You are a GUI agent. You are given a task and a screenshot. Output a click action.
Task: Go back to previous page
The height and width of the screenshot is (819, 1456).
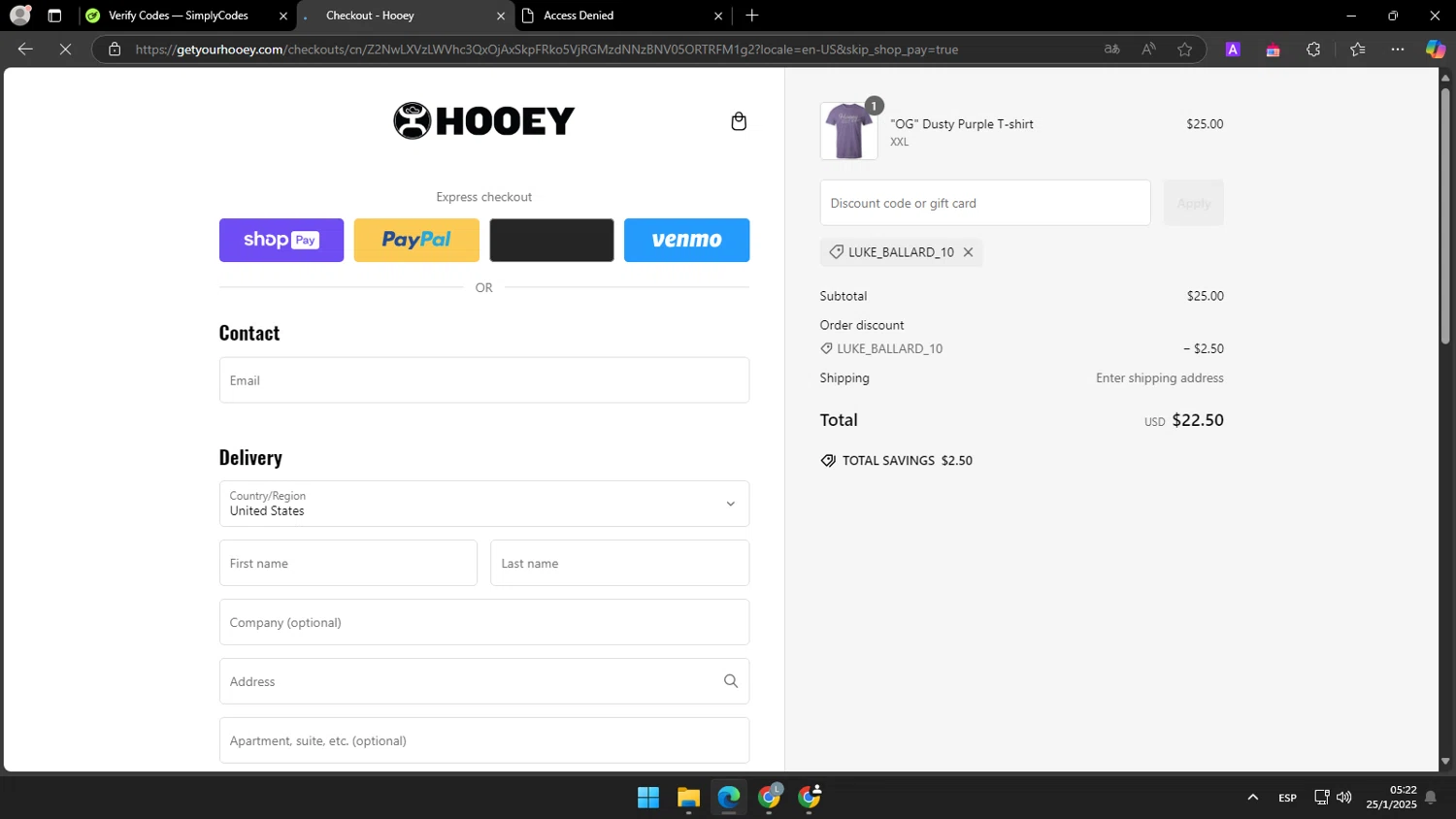coord(25,49)
